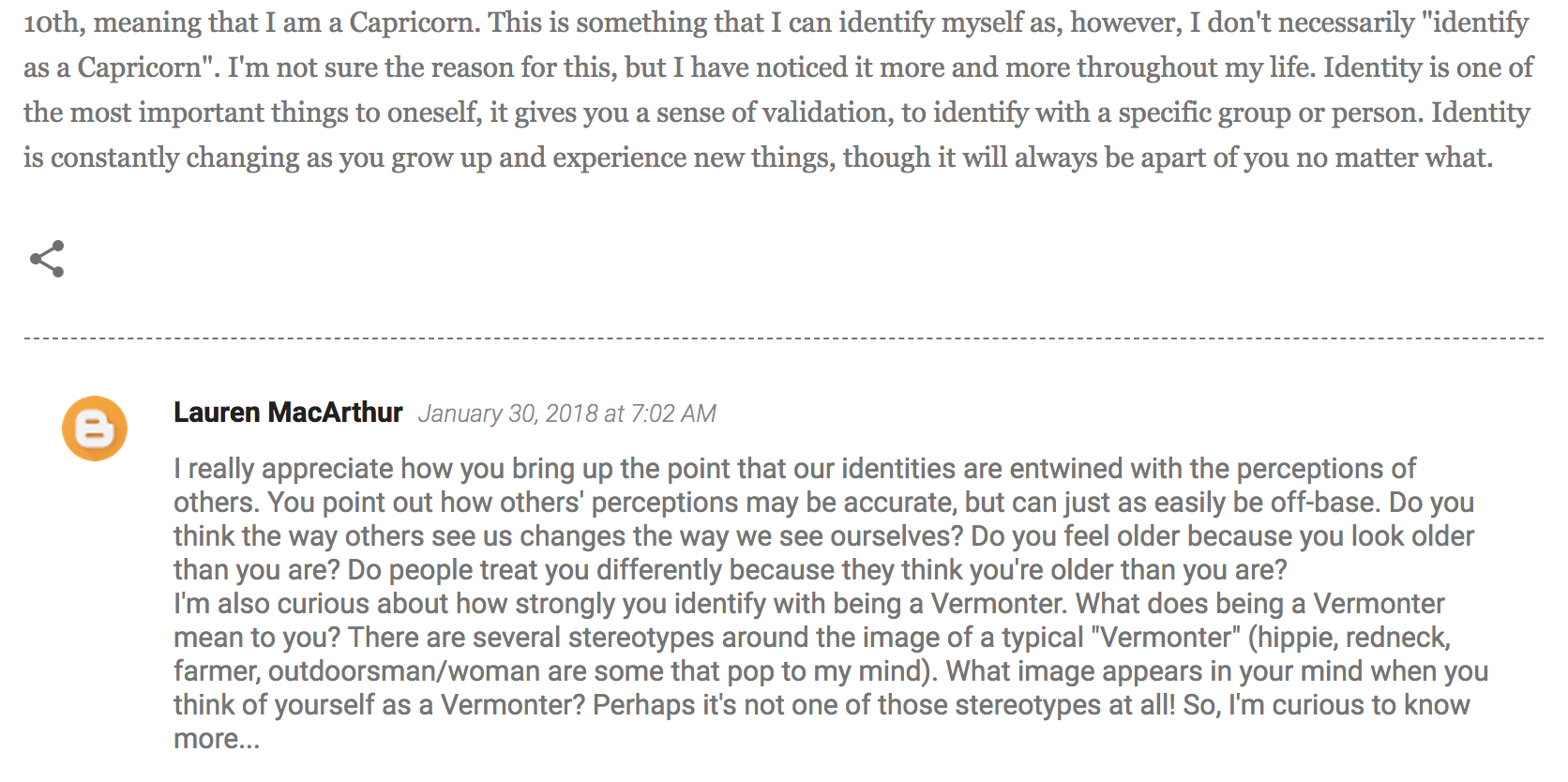Screen dimensions: 1568x782
Task: Click the orange Blogger avatar icon
Action: [x=95, y=429]
